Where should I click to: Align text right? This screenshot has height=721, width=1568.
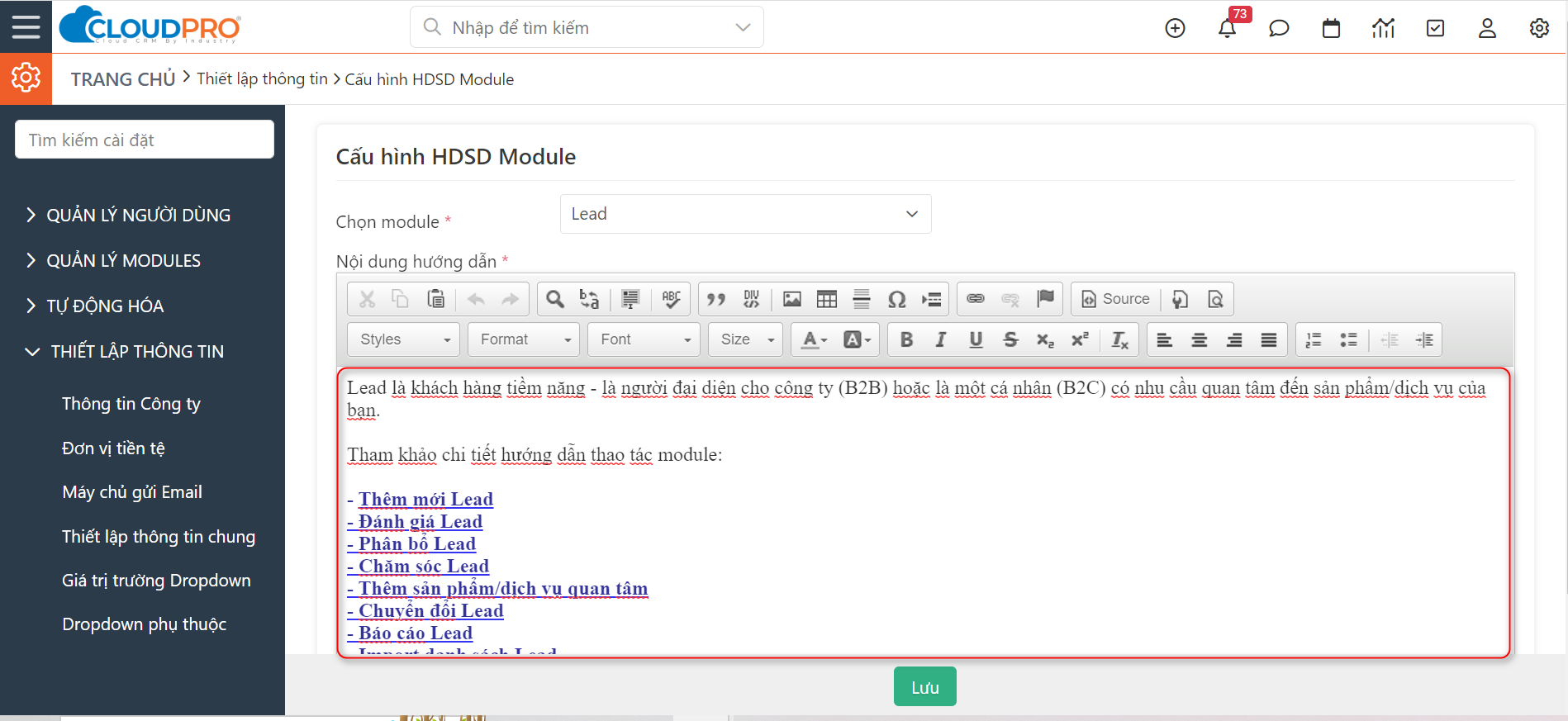tap(1234, 339)
